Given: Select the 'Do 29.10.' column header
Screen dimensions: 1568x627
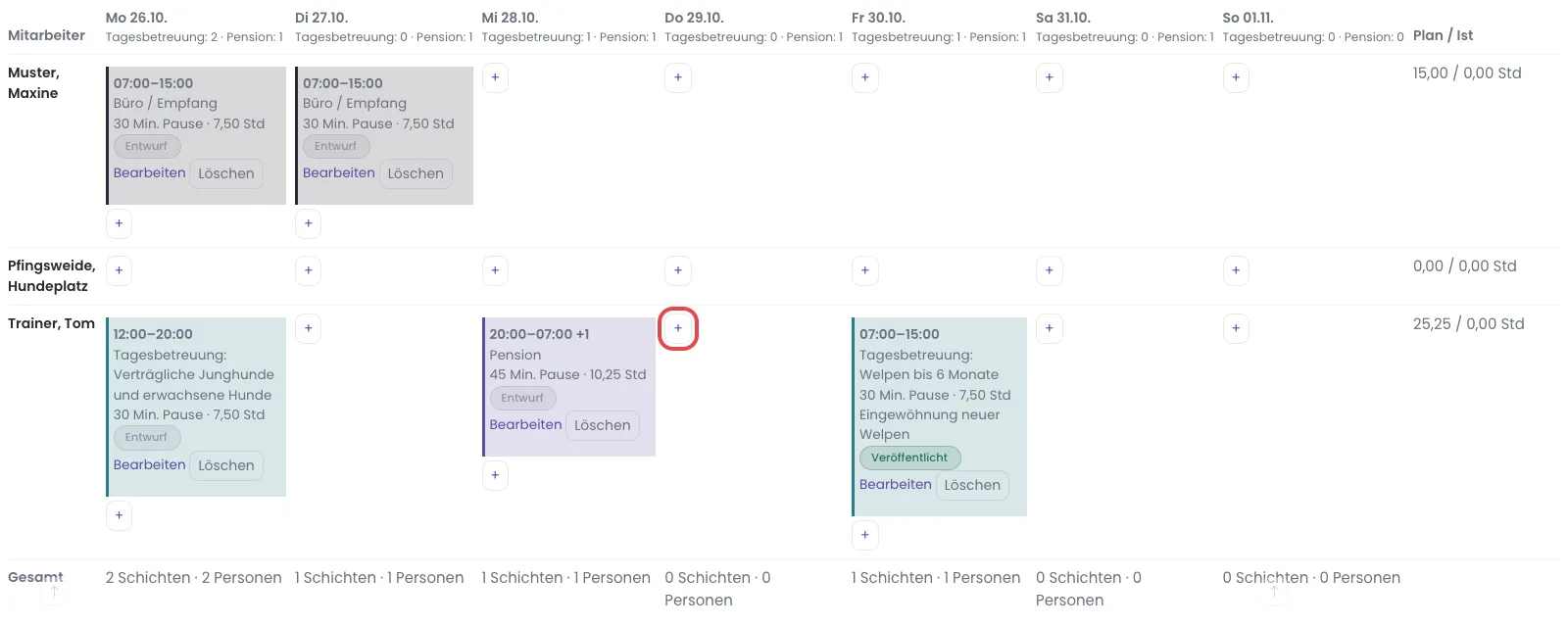Looking at the screenshot, I should click(694, 18).
